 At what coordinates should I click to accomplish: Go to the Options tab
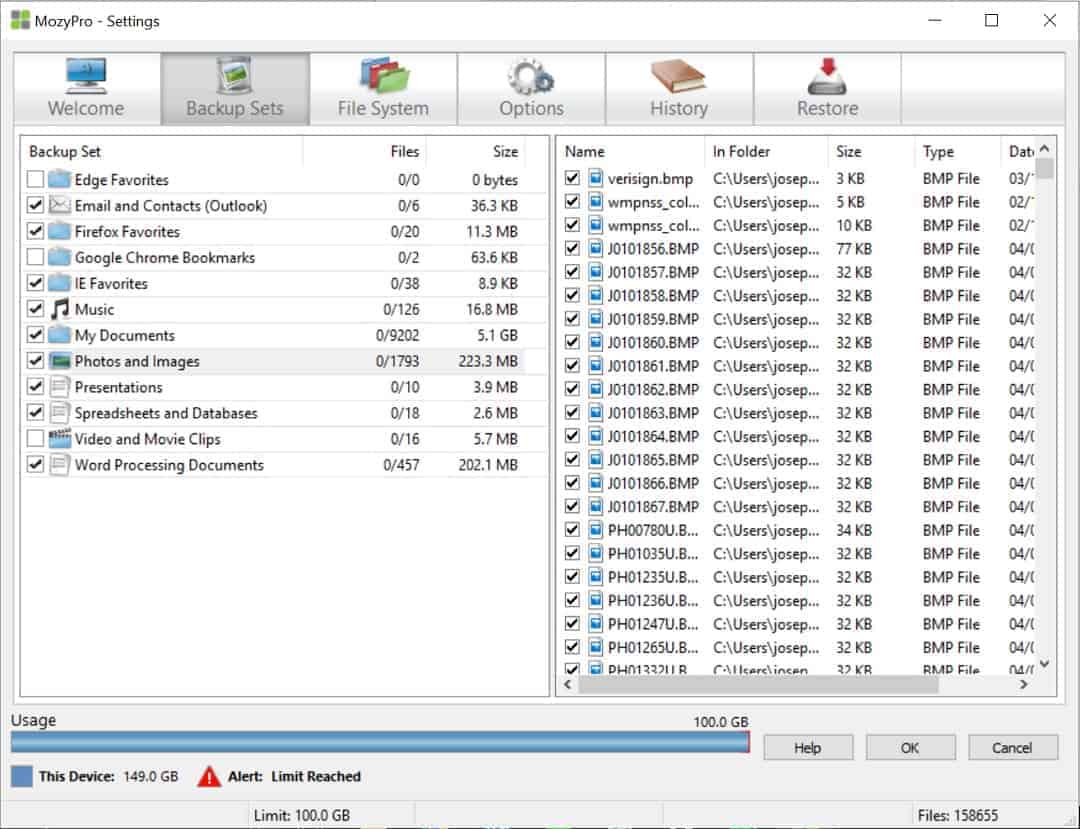532,89
